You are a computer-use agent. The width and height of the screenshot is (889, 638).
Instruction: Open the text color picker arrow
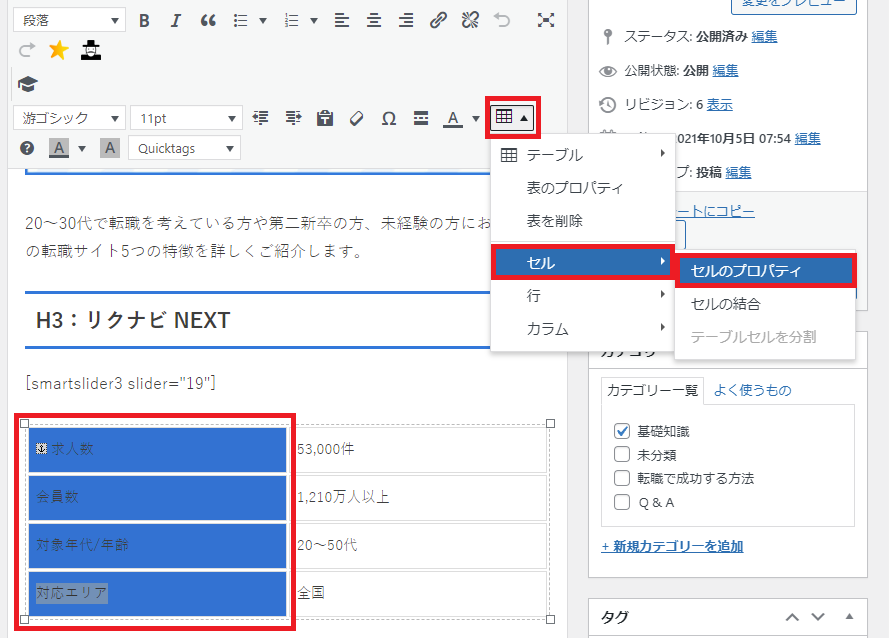[476, 119]
